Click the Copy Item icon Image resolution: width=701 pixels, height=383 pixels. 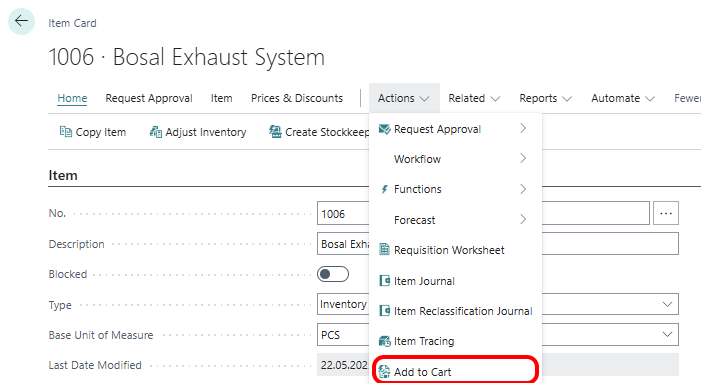tap(65, 132)
